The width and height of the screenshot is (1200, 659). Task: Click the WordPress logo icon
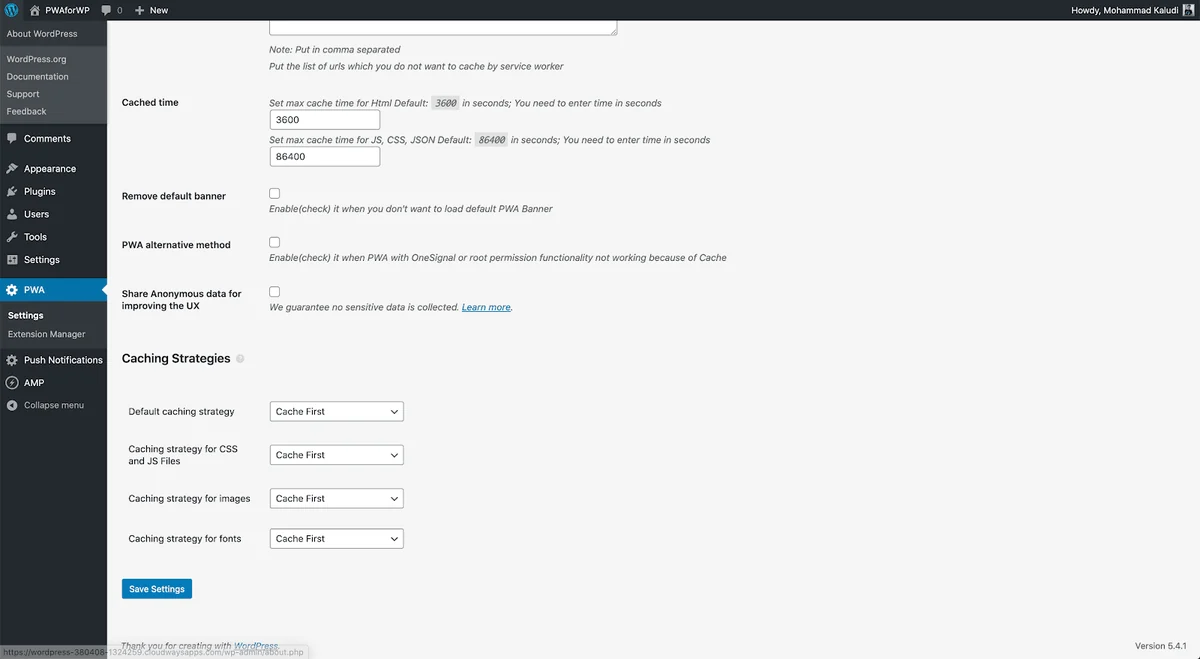[12, 10]
